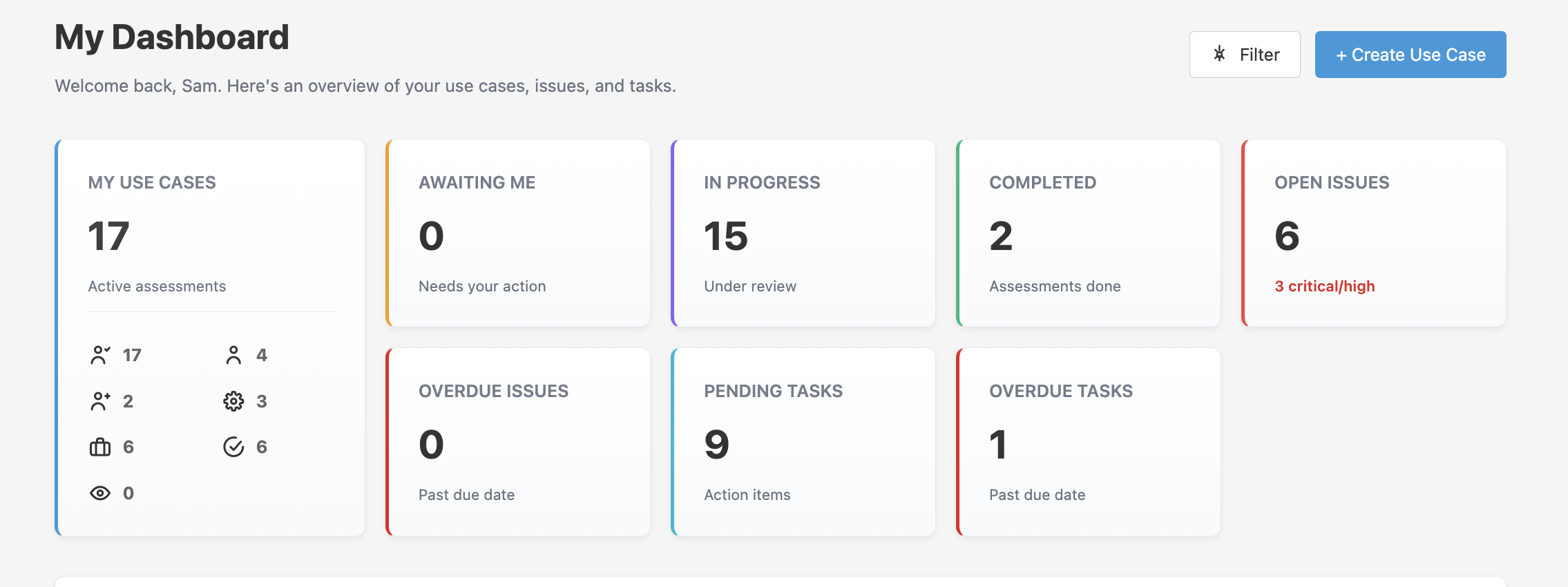Click the 'My Dashboard' heading

tap(172, 37)
